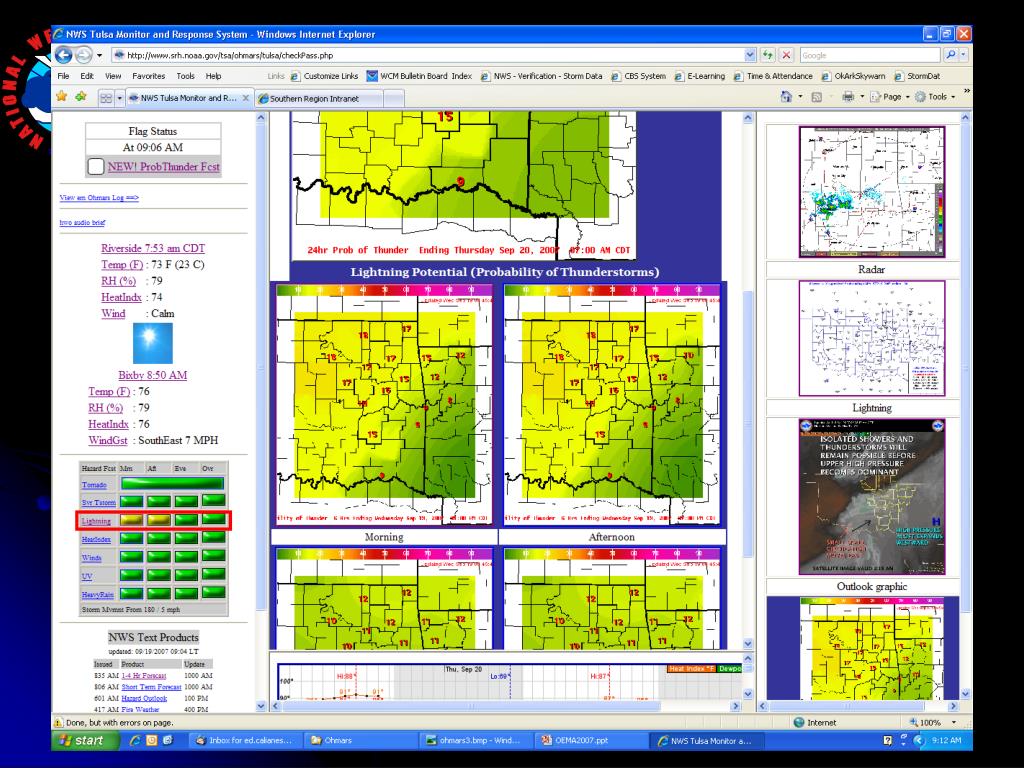This screenshot has width=1024, height=768.
Task: Click the Radar thumbnail image
Action: click(872, 192)
